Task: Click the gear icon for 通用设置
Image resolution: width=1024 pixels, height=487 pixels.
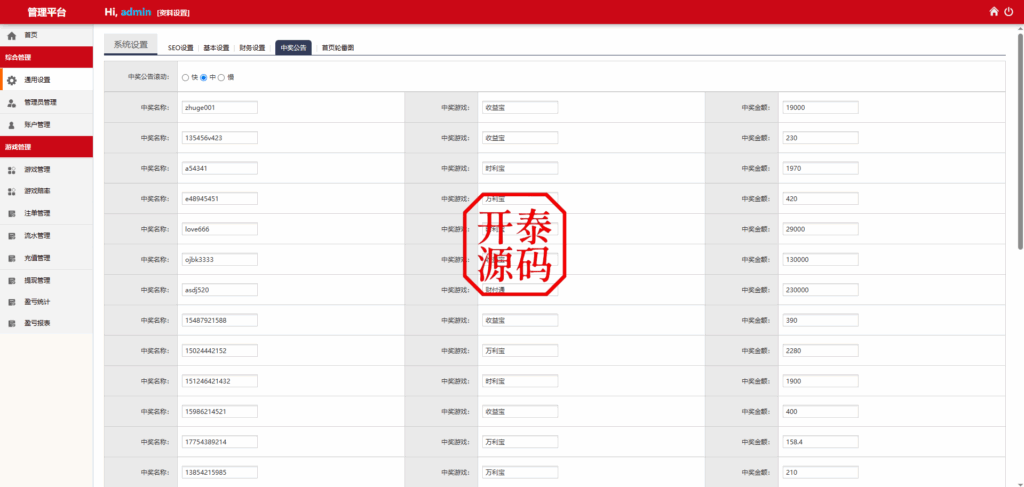Action: [11, 80]
